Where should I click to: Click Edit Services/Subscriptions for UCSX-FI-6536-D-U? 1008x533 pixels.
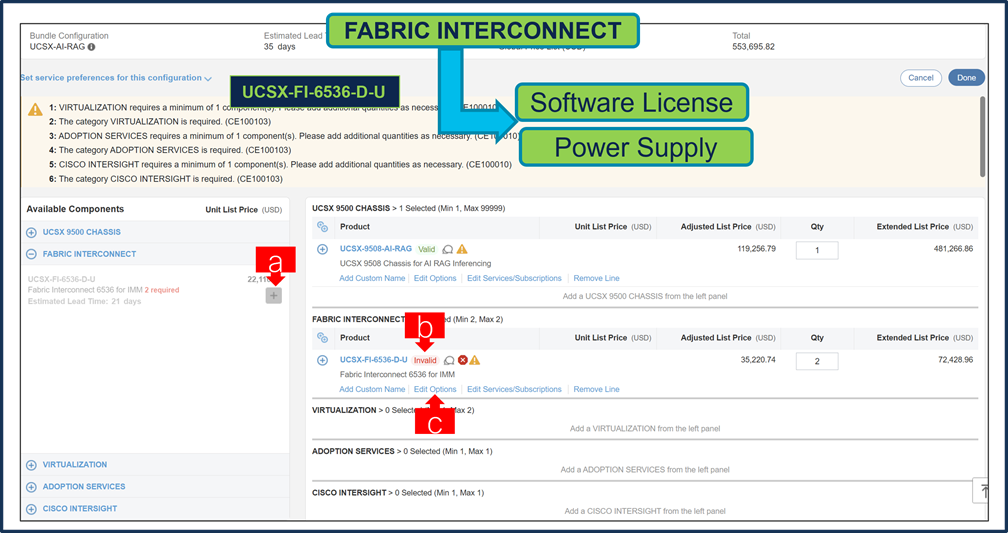pos(514,390)
